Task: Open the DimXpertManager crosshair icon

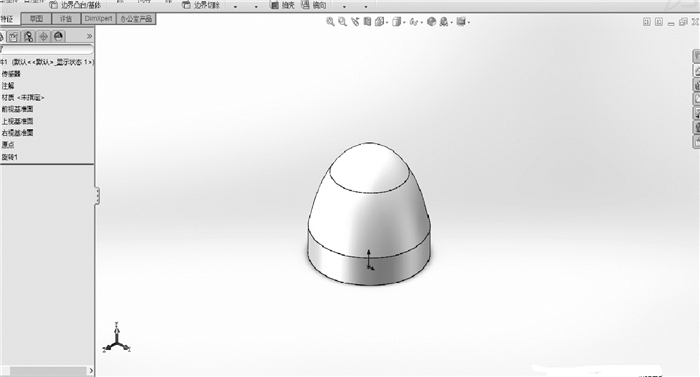Action: coord(43,36)
